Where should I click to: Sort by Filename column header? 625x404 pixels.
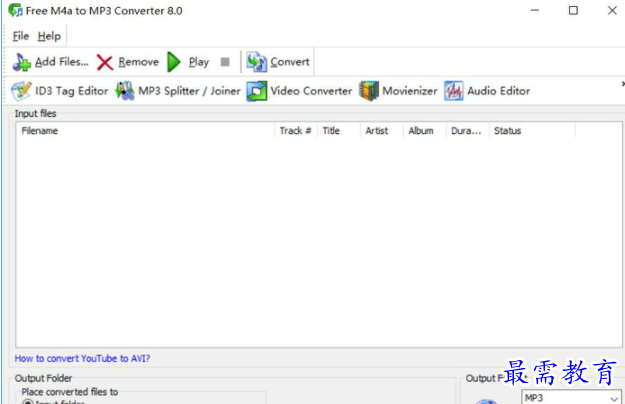coord(145,131)
